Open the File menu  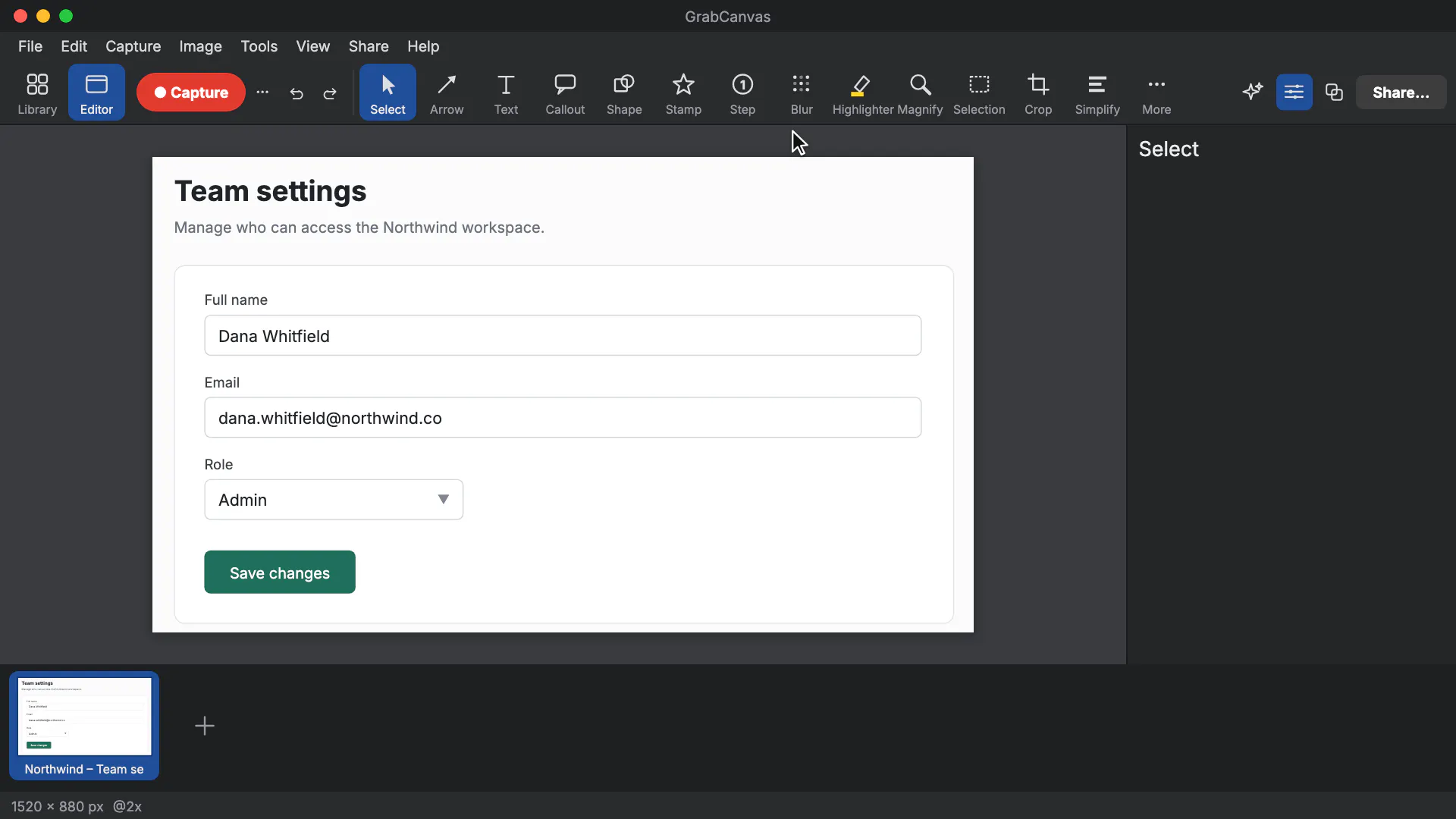pyautogui.click(x=30, y=46)
